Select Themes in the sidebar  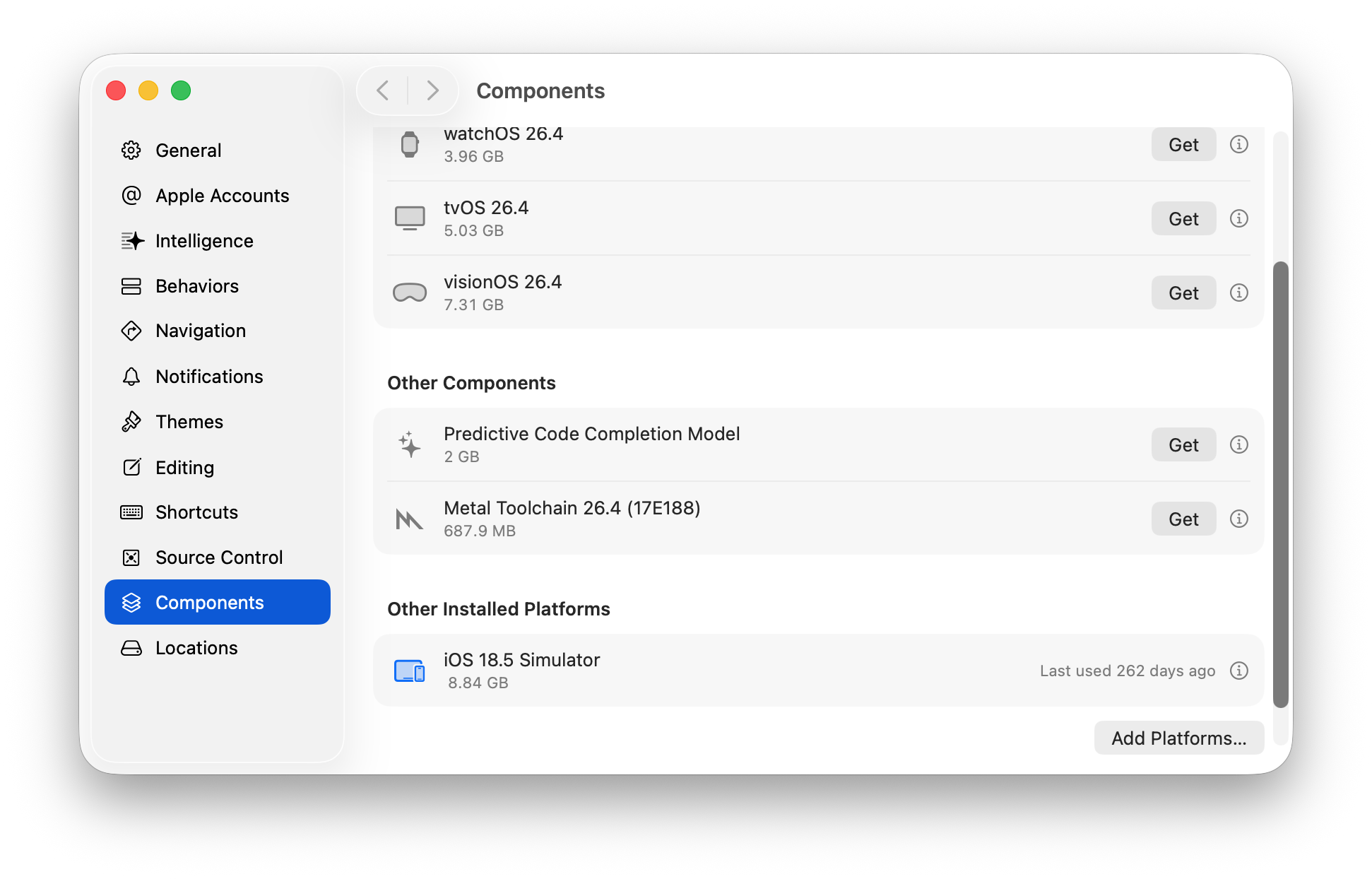click(x=189, y=422)
